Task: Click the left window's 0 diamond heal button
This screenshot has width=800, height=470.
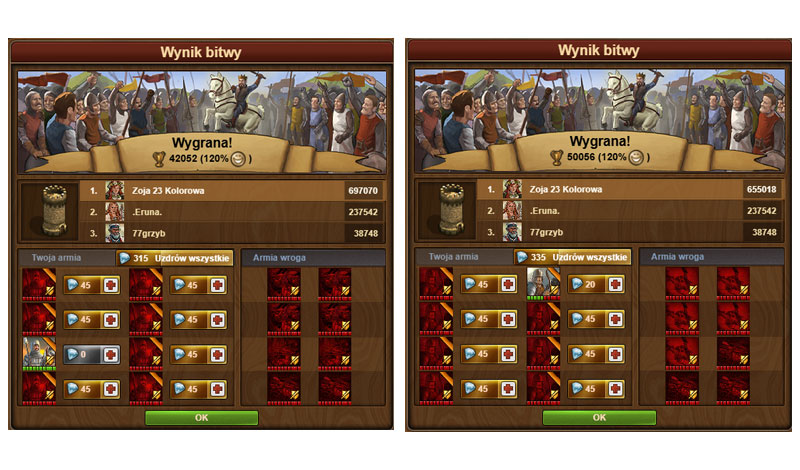Action: pos(92,355)
